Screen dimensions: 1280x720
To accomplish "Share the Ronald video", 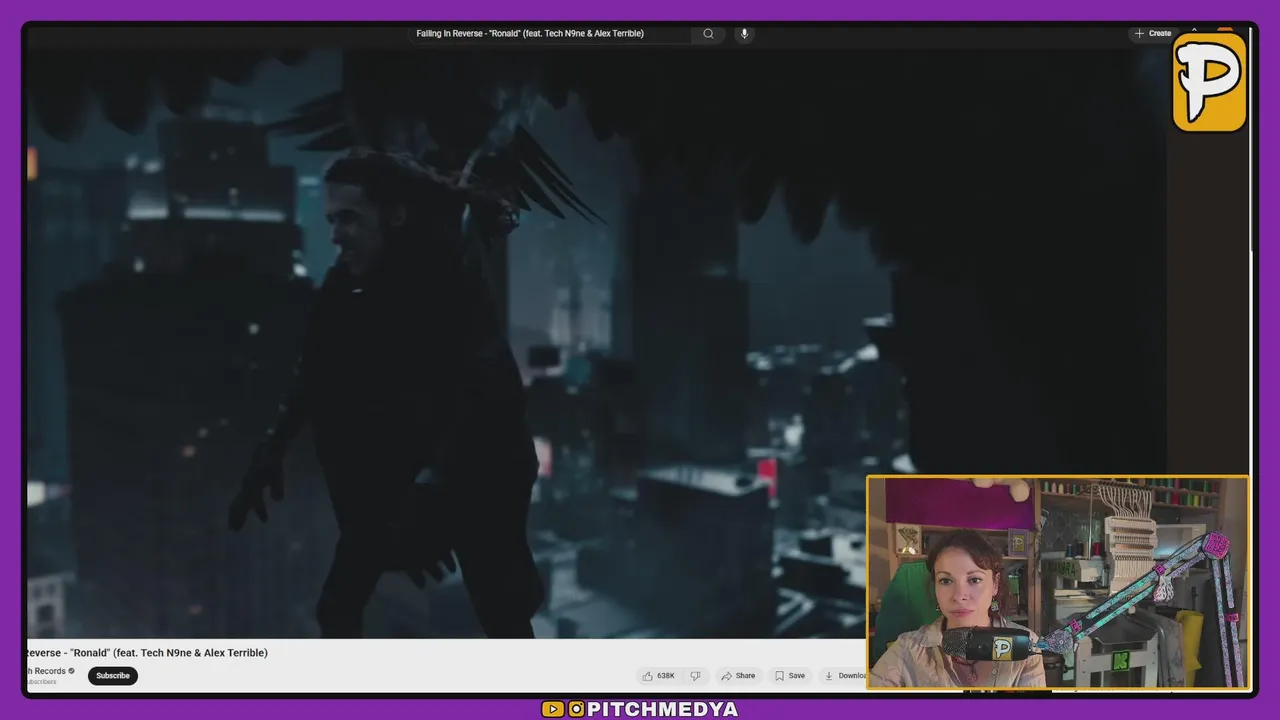I will click(x=738, y=676).
